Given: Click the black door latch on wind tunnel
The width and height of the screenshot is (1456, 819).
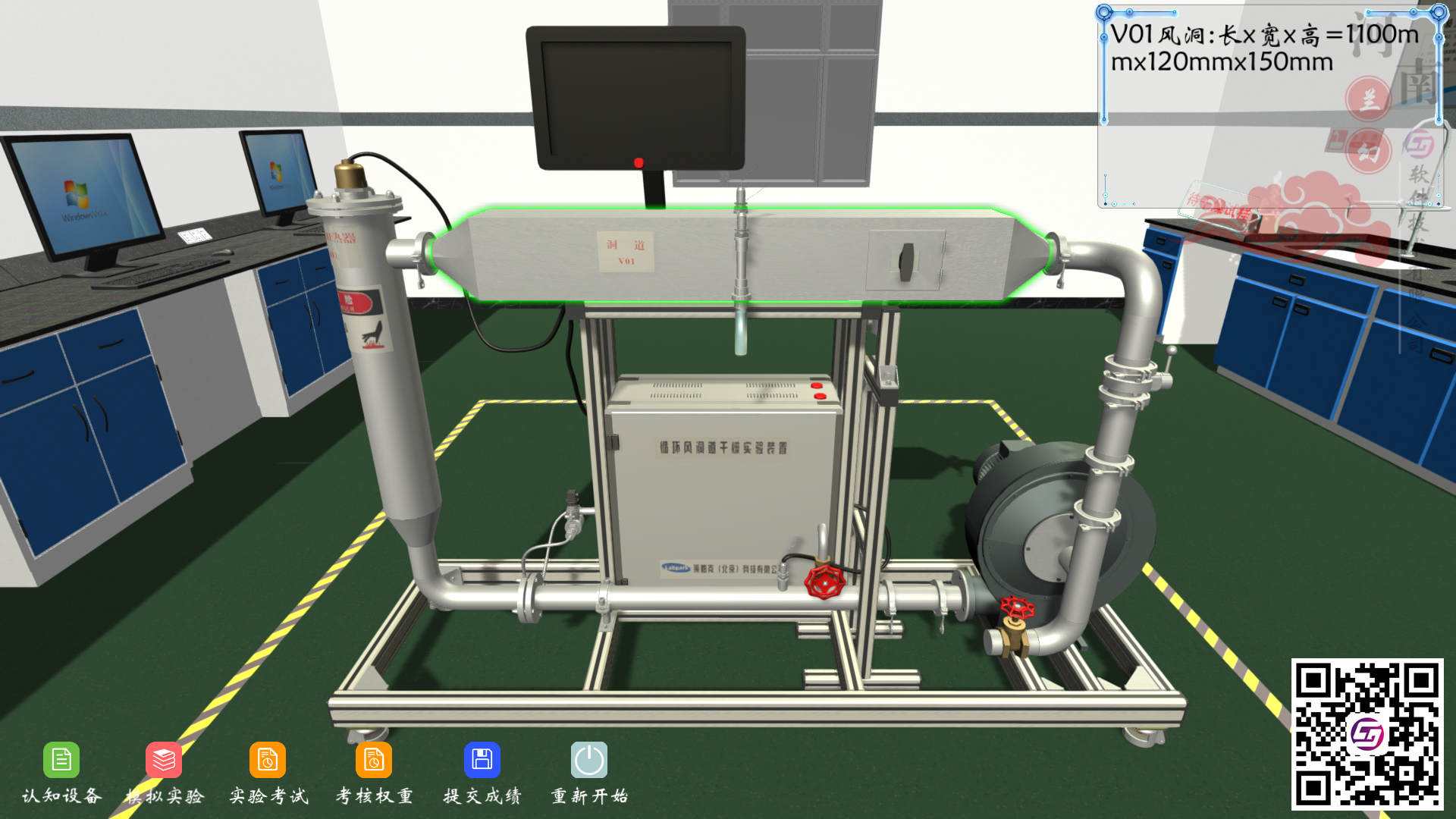Looking at the screenshot, I should pyautogui.click(x=905, y=260).
